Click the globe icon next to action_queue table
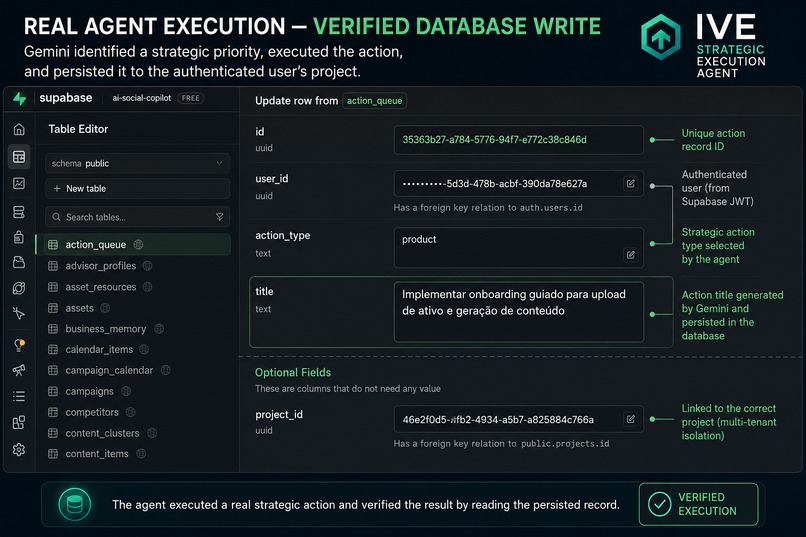Image resolution: width=806 pixels, height=537 pixels. 138,245
